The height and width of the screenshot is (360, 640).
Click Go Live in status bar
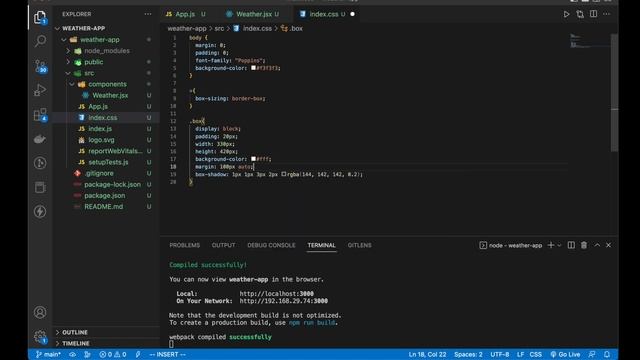pos(565,354)
